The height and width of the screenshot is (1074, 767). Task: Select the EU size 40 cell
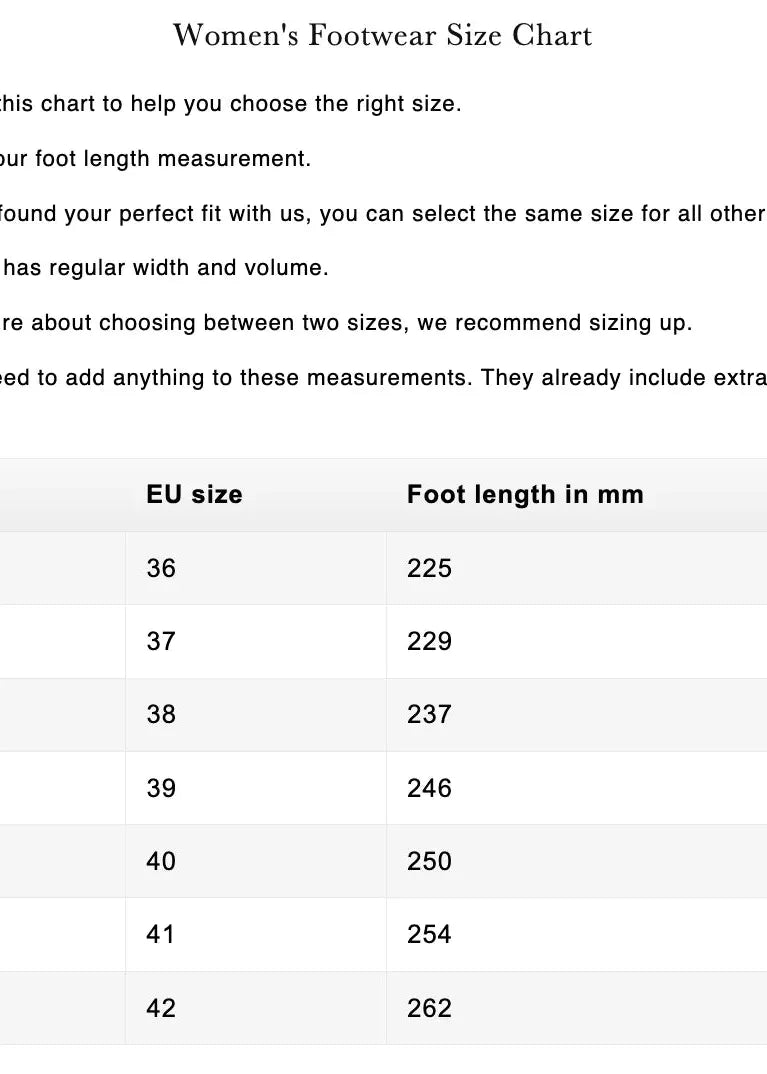point(161,861)
